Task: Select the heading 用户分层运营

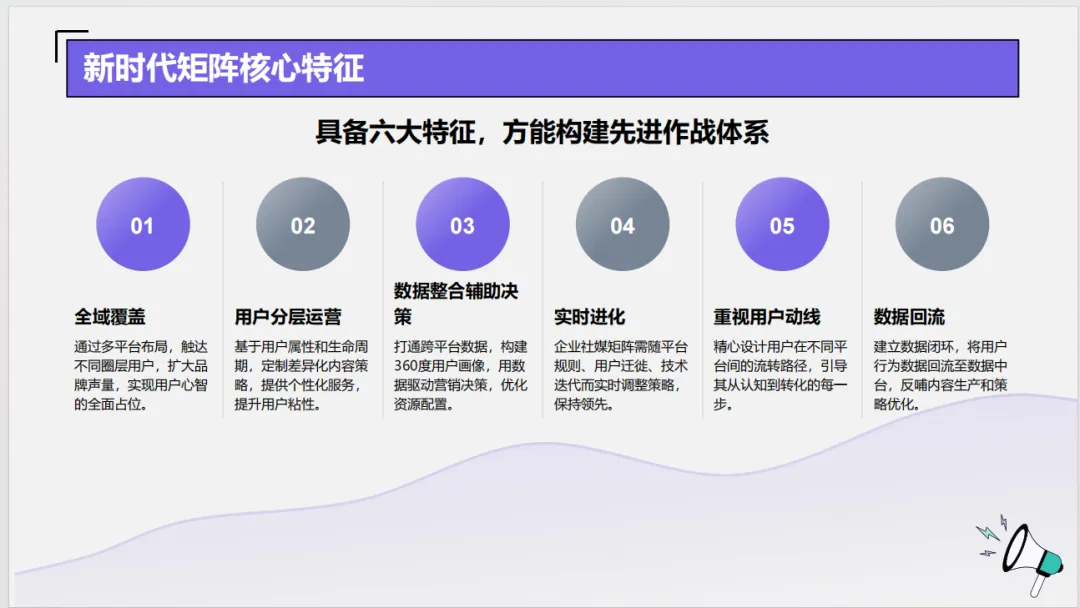Action: pyautogui.click(x=288, y=317)
